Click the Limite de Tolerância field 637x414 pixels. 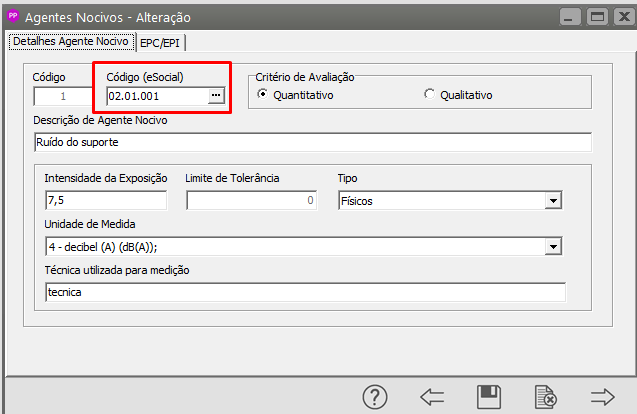251,201
